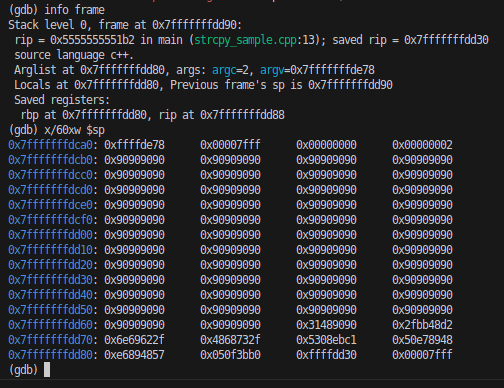Image resolution: width=504 pixels, height=388 pixels.
Task: Click the value 0xffffdd30 in last row
Action: [326, 355]
